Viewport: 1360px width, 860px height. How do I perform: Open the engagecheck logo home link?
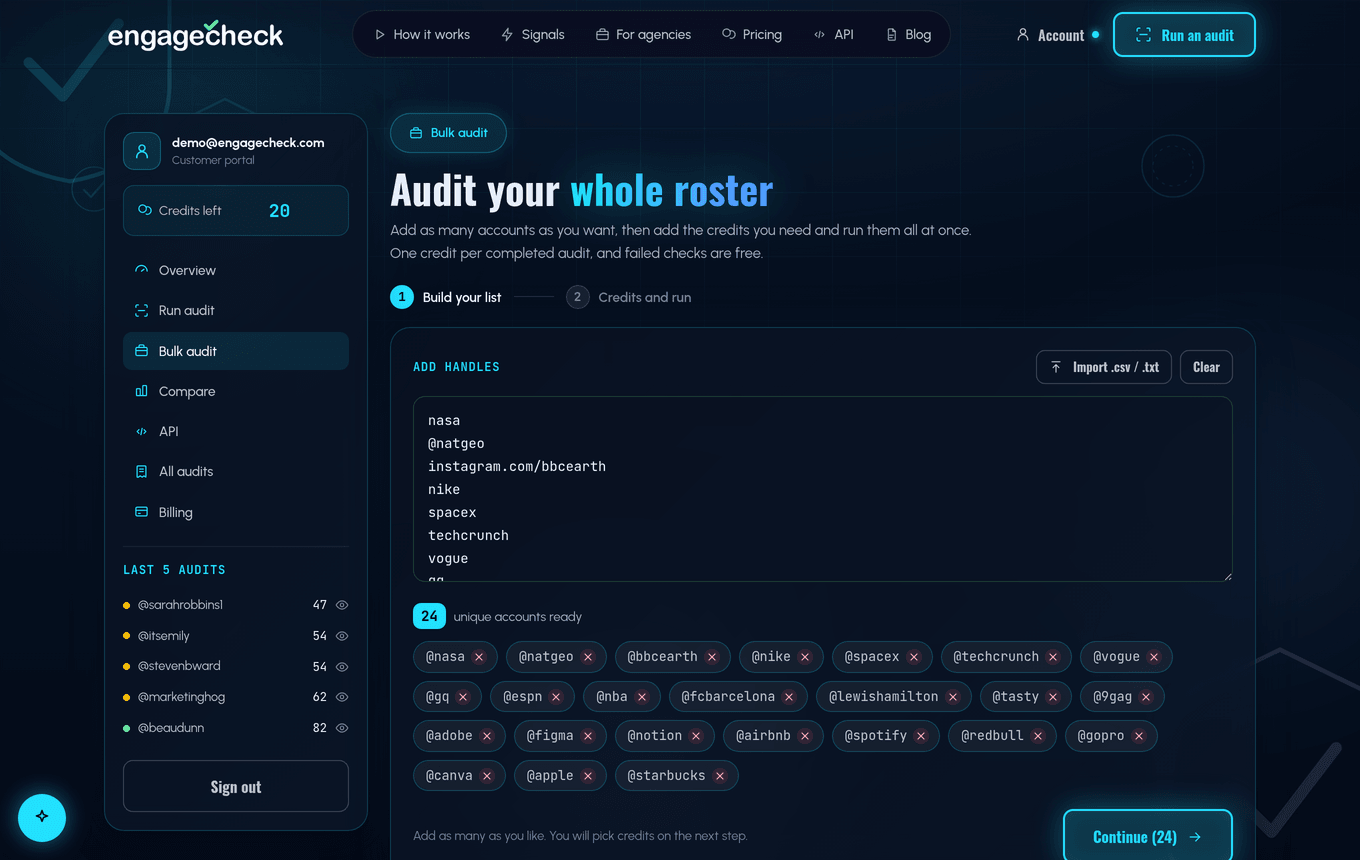(196, 35)
